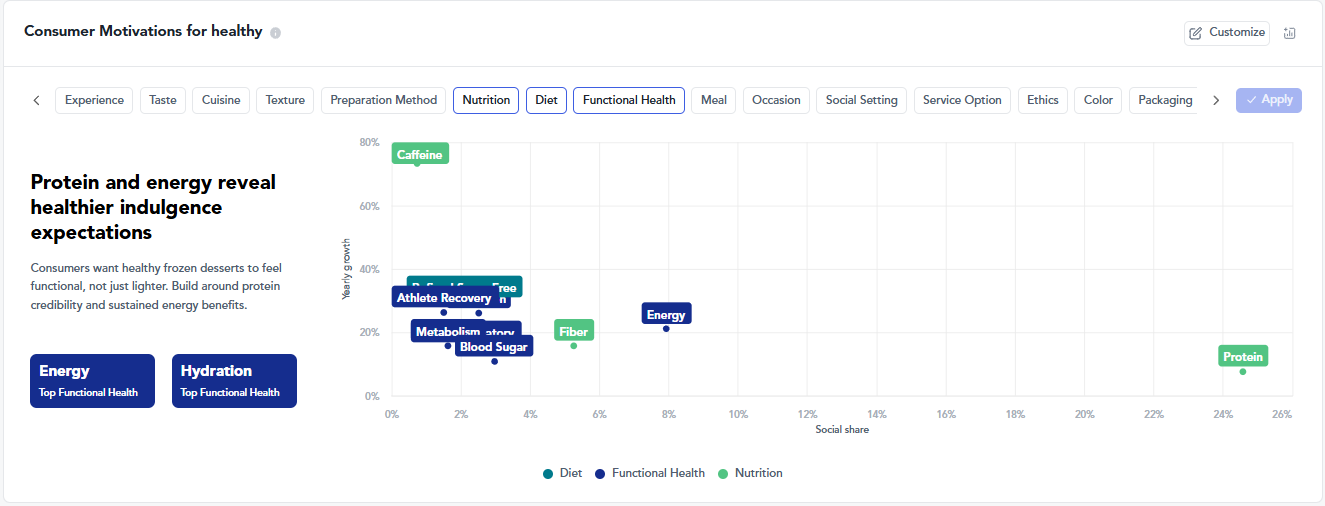
Task: Toggle the Diet legend color dot
Action: coord(548,473)
